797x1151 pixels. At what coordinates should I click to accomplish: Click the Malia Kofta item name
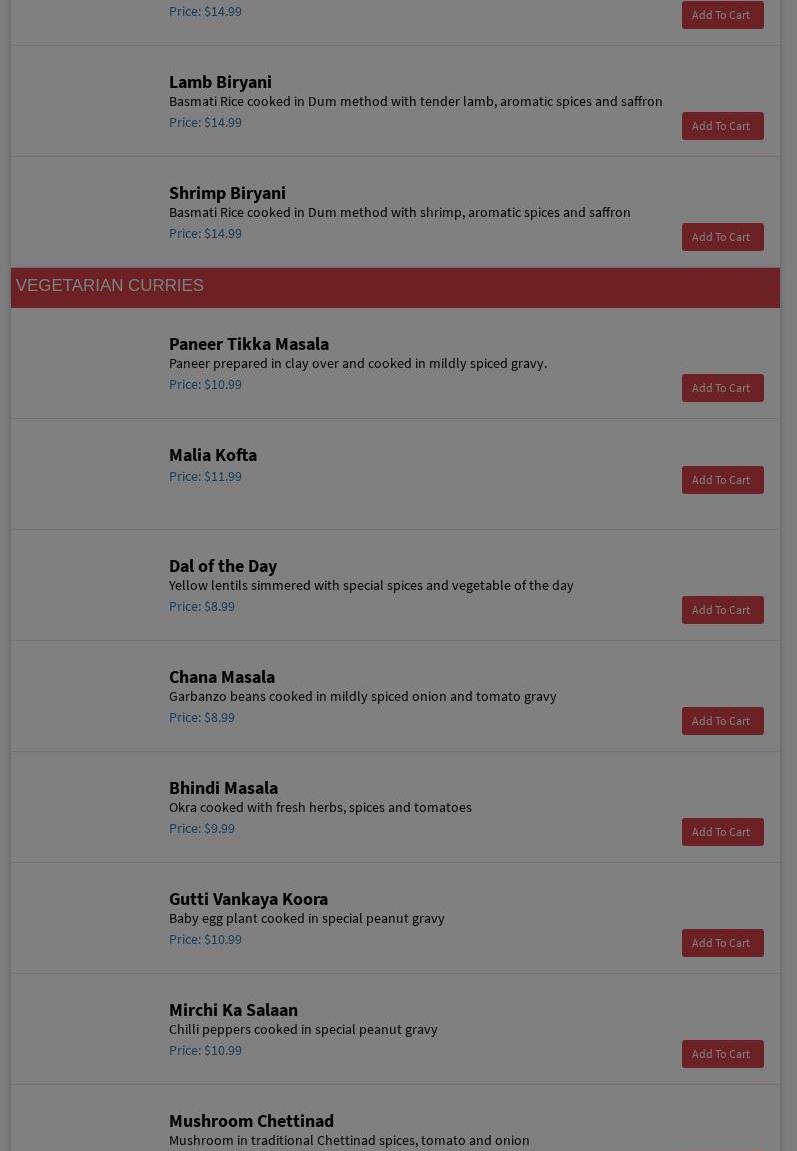tap(213, 455)
